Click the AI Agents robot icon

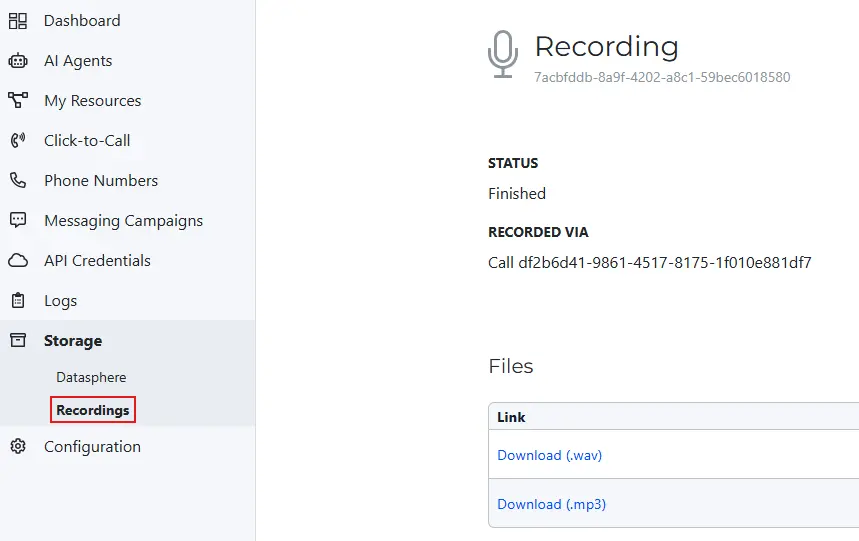click(18, 61)
